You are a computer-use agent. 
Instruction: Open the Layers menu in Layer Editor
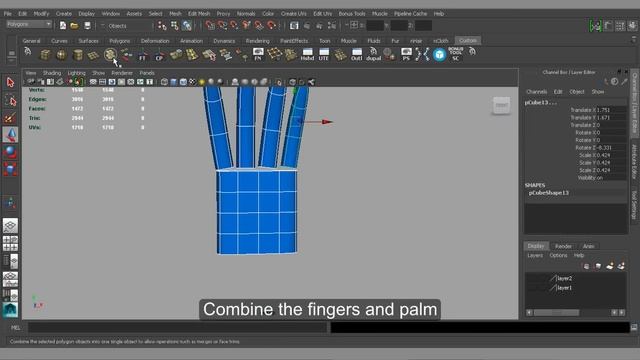click(535, 256)
